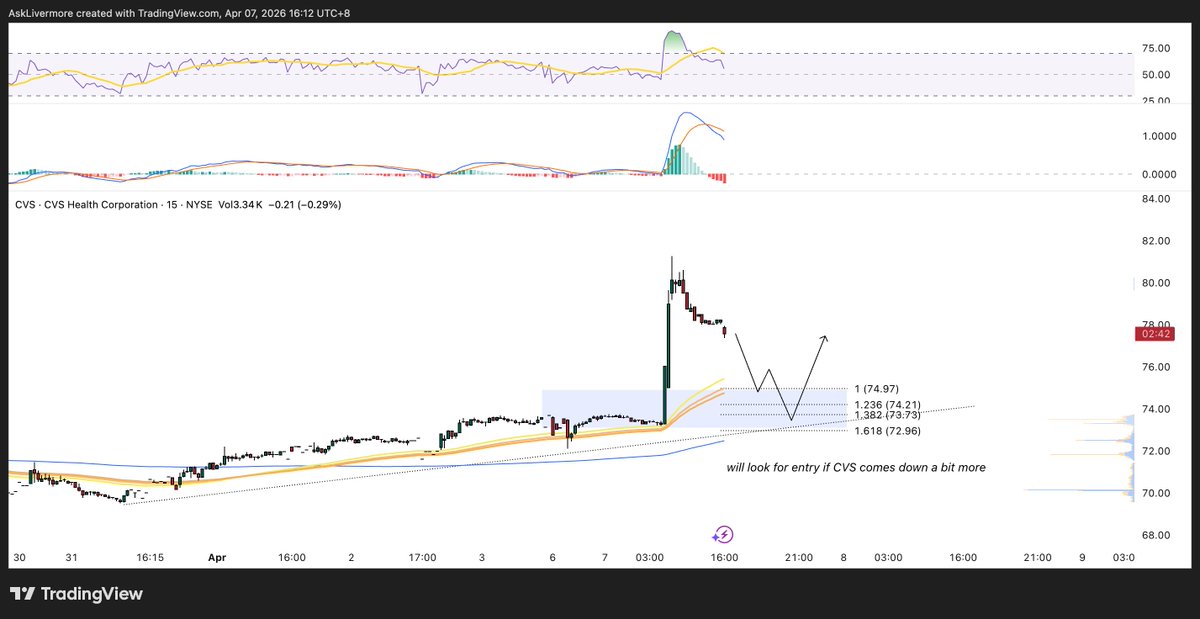The width and height of the screenshot is (1200, 619).
Task: Click the 68.00 price axis label
Action: [x=1156, y=535]
